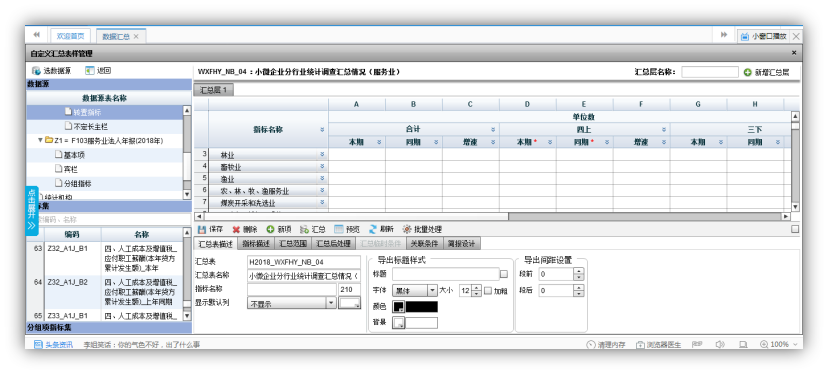This screenshot has width=829, height=375.
Task: Click the 不定长主栏 document item
Action: pos(86,126)
